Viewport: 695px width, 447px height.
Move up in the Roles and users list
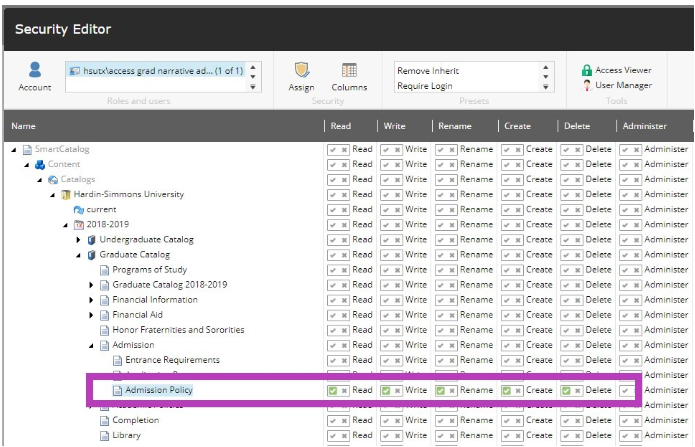[253, 67]
